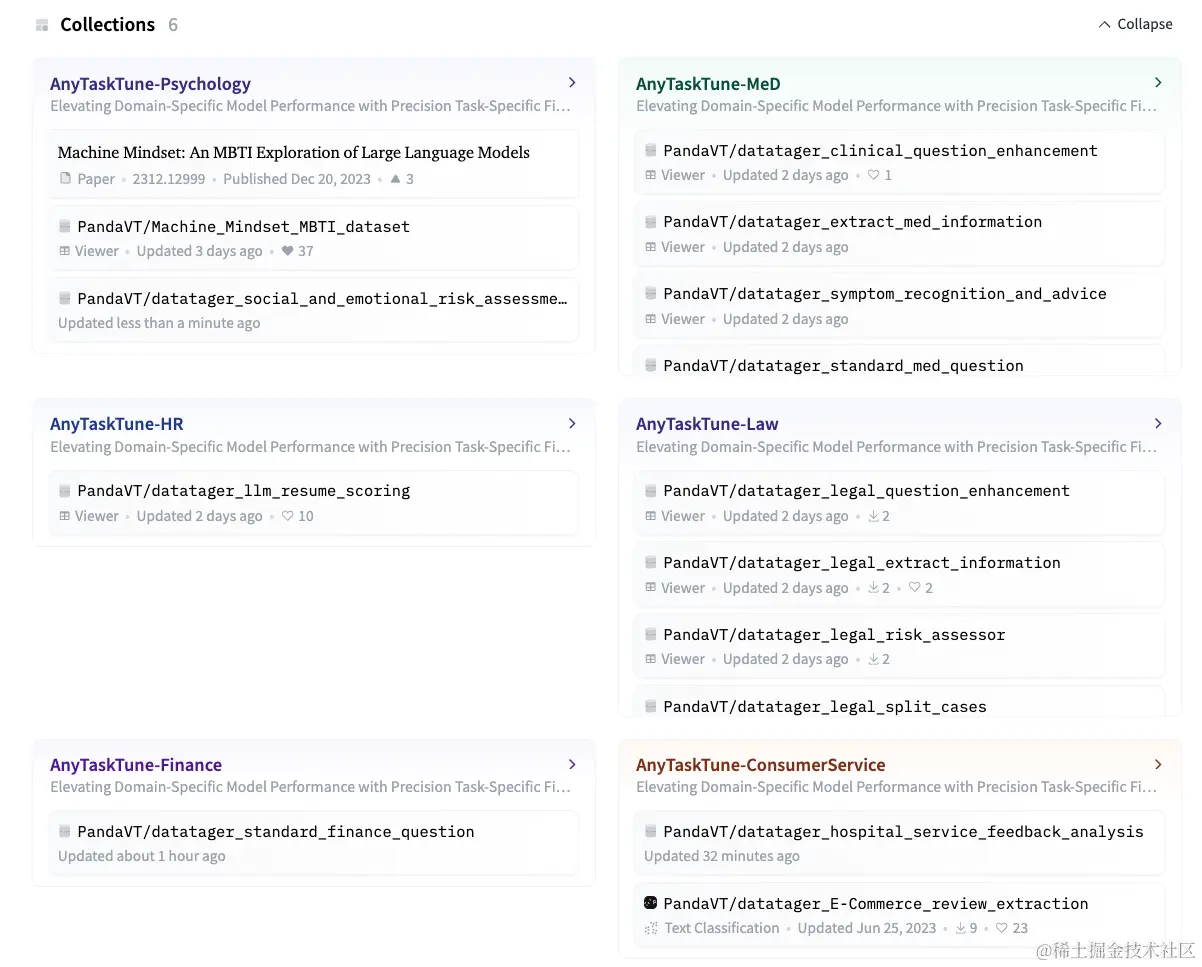This screenshot has width=1202, height=967.
Task: Click heart icon on Machine_Mindset_MBTI_dataset
Action: tap(287, 251)
